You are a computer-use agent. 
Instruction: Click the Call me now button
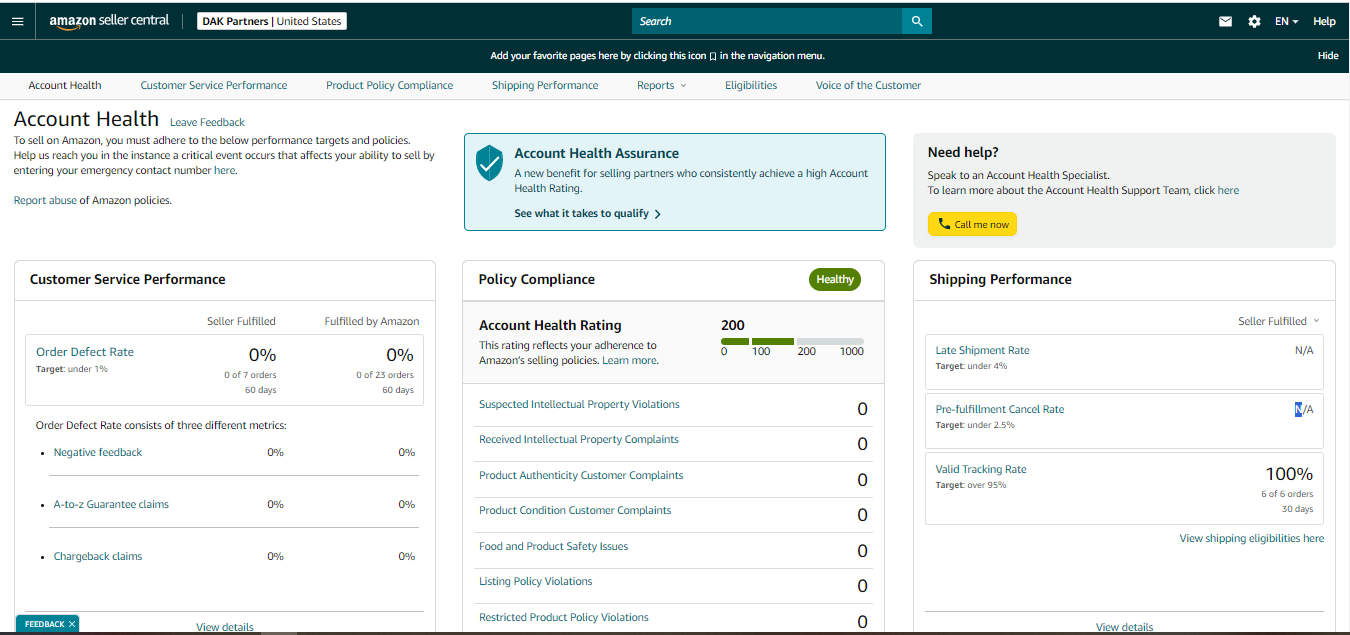click(972, 224)
